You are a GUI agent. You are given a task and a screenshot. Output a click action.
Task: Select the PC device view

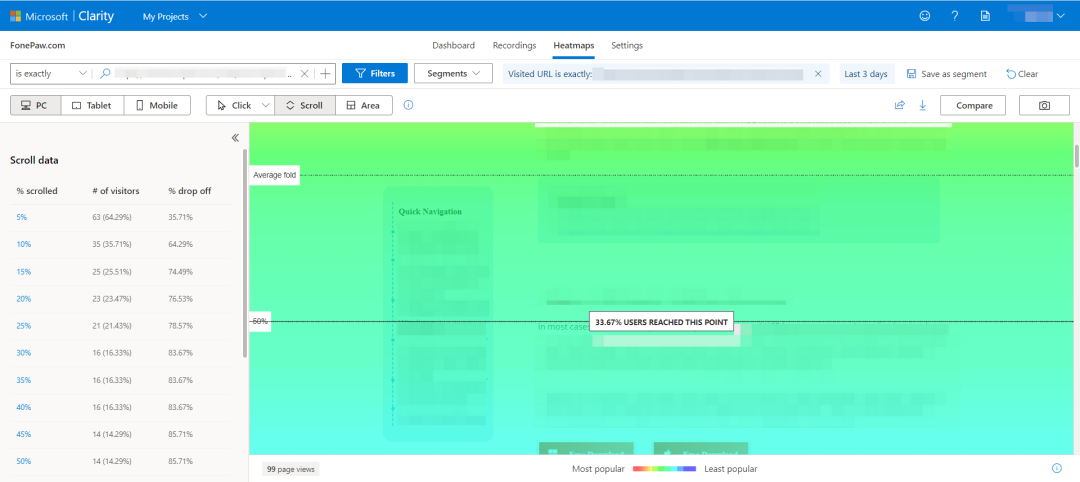(x=35, y=105)
